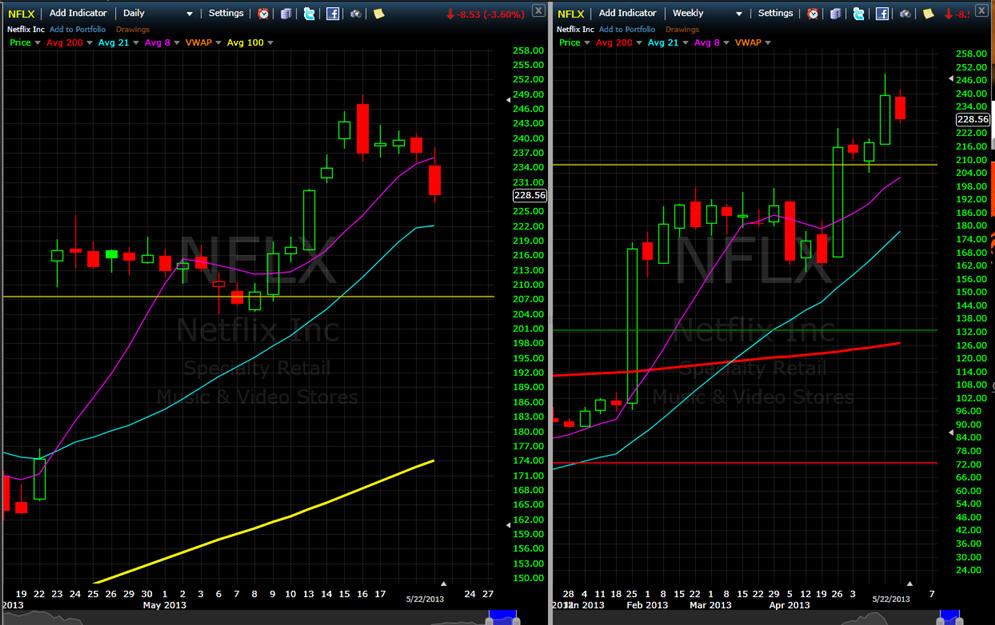Open Settings in the Weekly chart

[x=775, y=13]
